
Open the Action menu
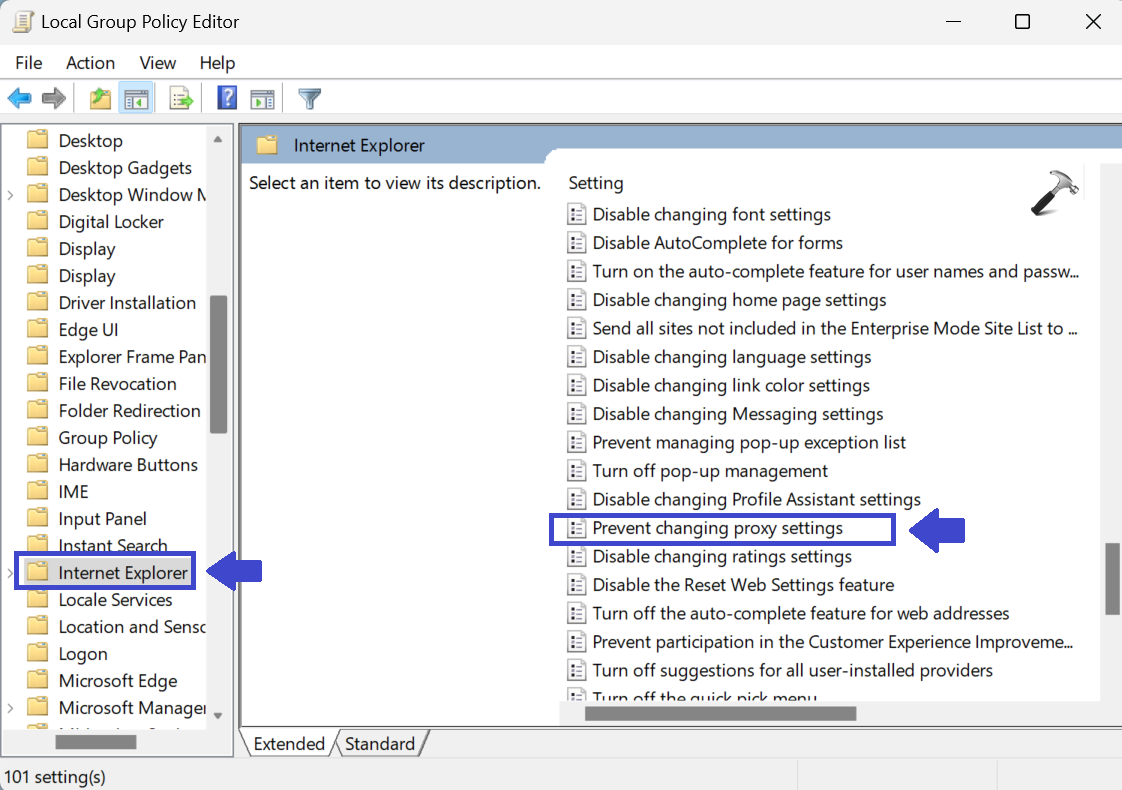tap(90, 63)
